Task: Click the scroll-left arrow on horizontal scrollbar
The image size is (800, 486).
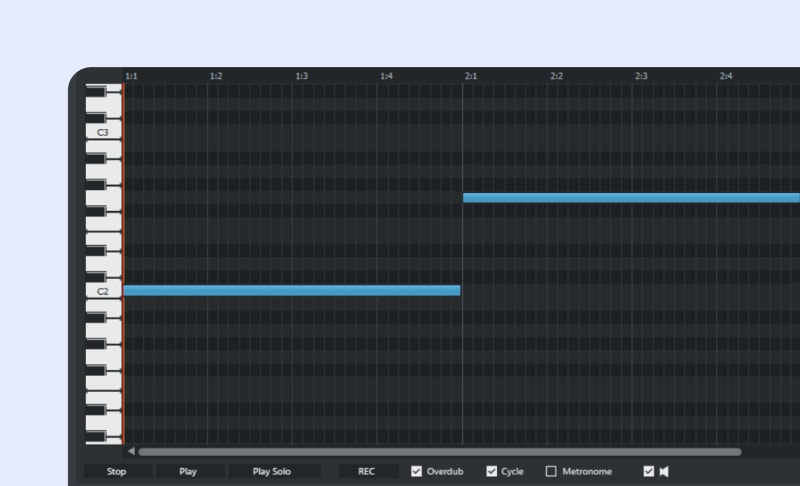Action: pyautogui.click(x=131, y=452)
